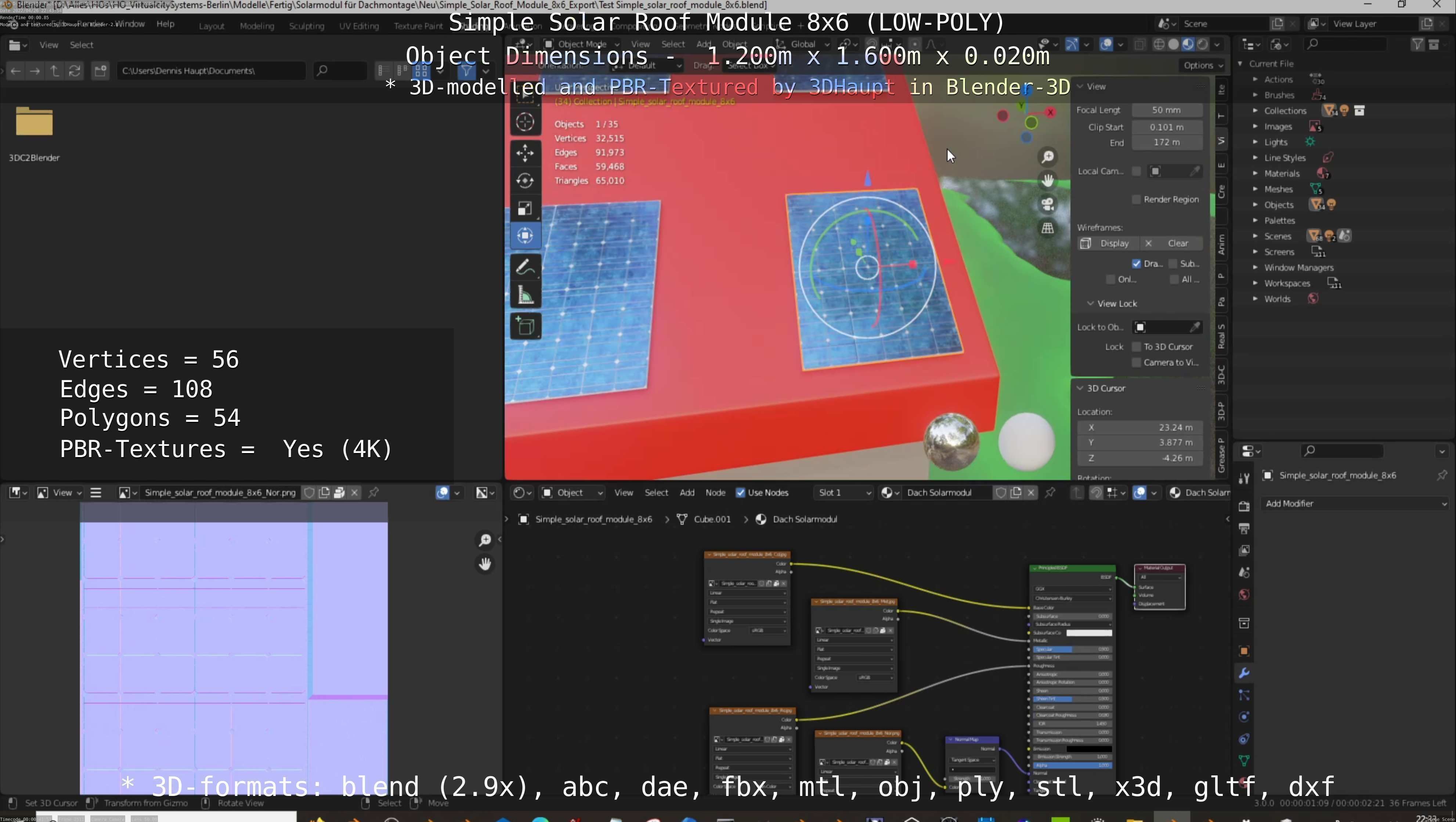This screenshot has height=822, width=1456.
Task: Pin the Dach Solarmodul node tree
Action: (1050, 493)
